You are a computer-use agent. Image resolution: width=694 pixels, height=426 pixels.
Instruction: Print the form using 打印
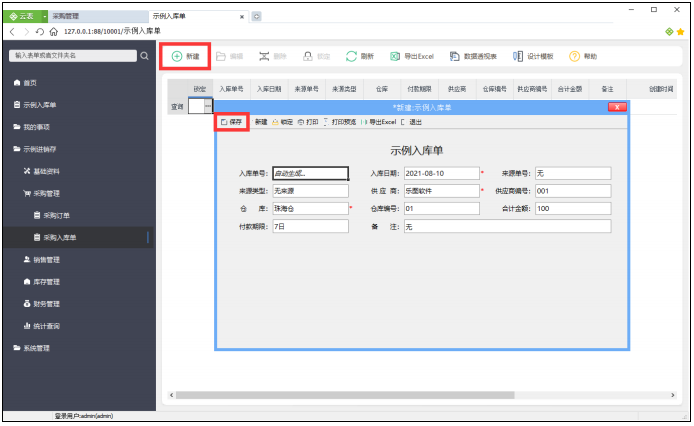point(308,122)
